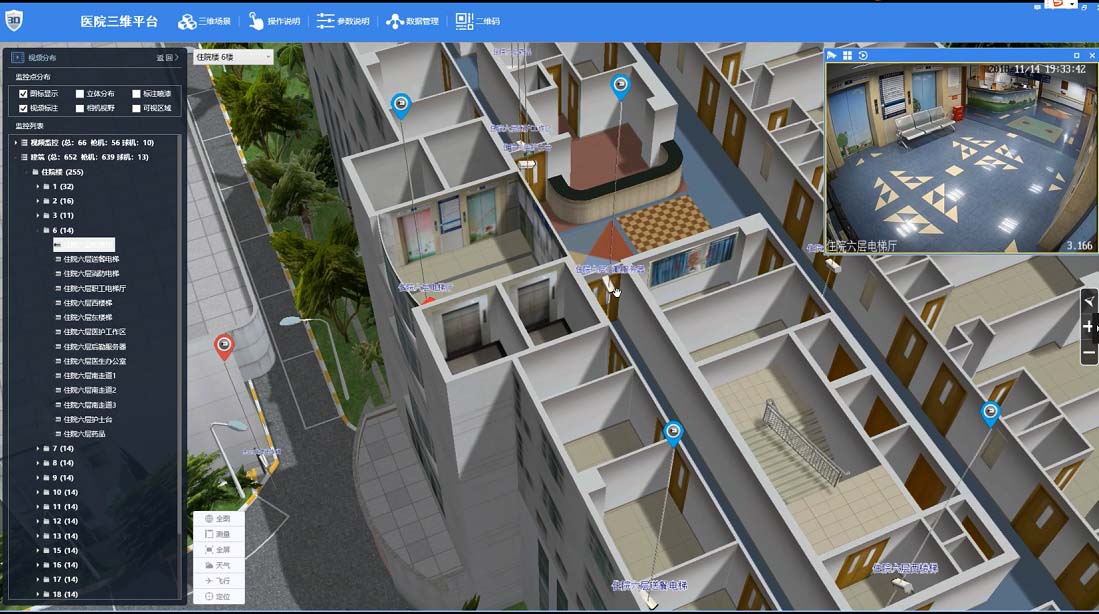The width and height of the screenshot is (1099, 614).
Task: Click the compass navigation arrow icon
Action: [1089, 301]
